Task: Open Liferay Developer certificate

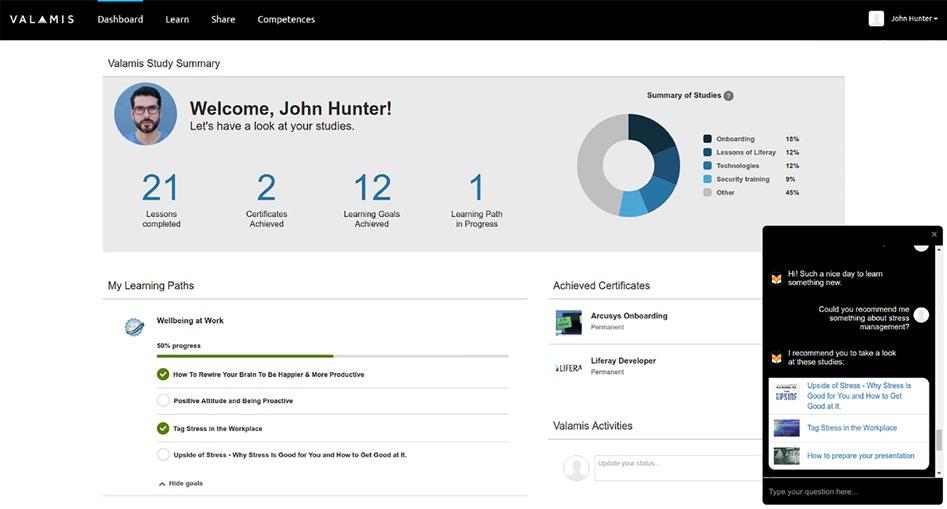Action: (x=623, y=360)
